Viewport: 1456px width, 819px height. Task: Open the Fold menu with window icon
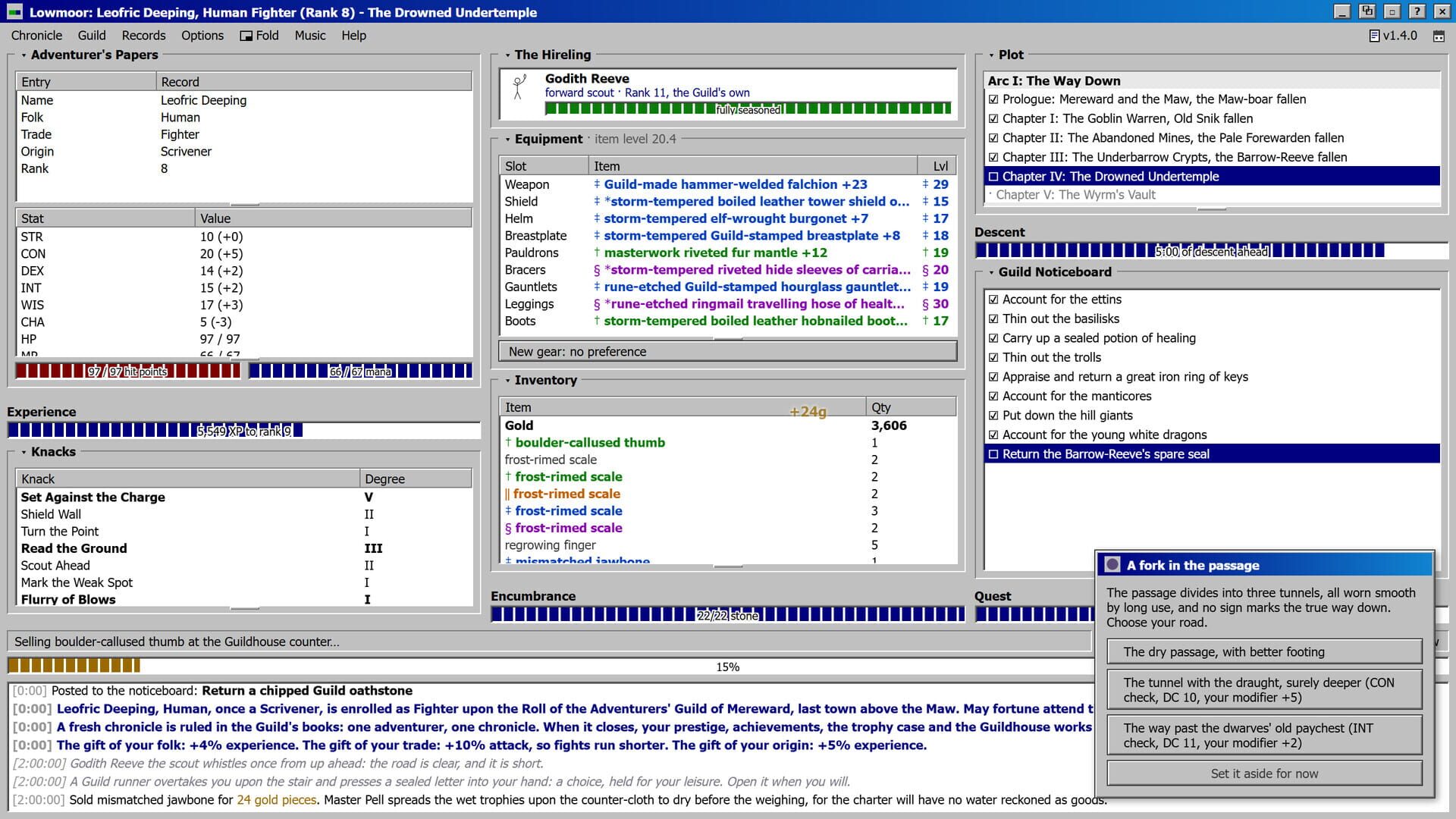point(259,36)
